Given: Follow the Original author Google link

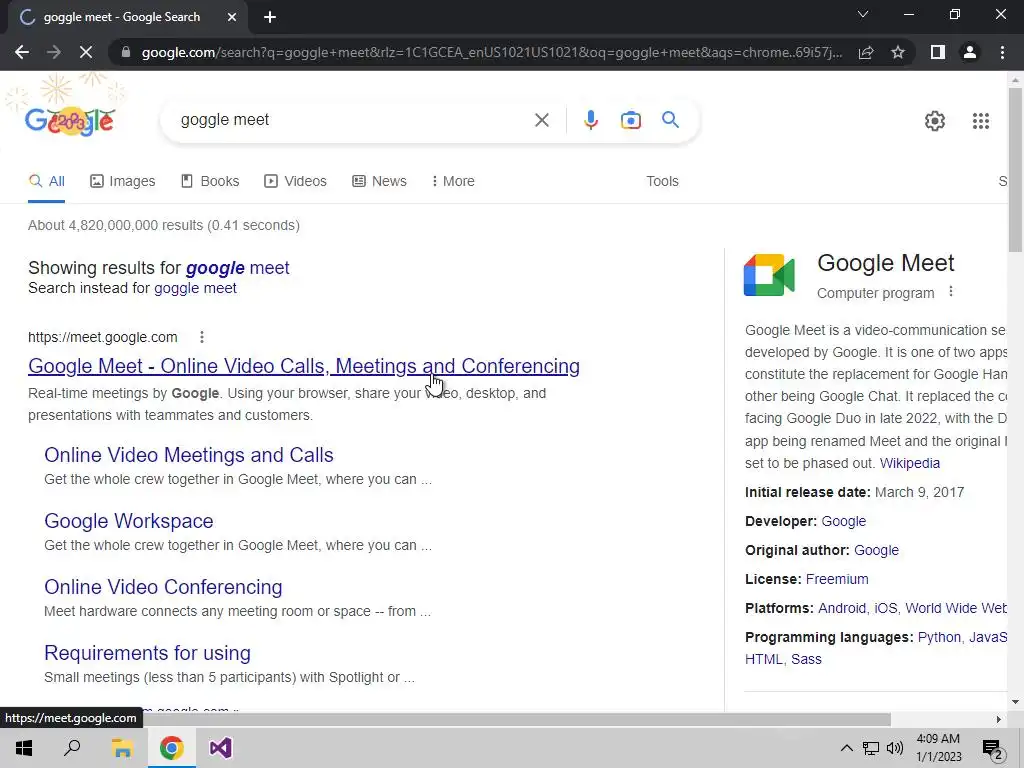Looking at the screenshot, I should point(876,551).
